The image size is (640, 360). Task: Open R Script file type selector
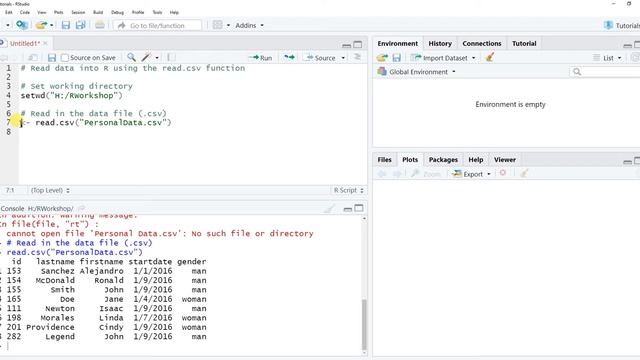pyautogui.click(x=348, y=190)
